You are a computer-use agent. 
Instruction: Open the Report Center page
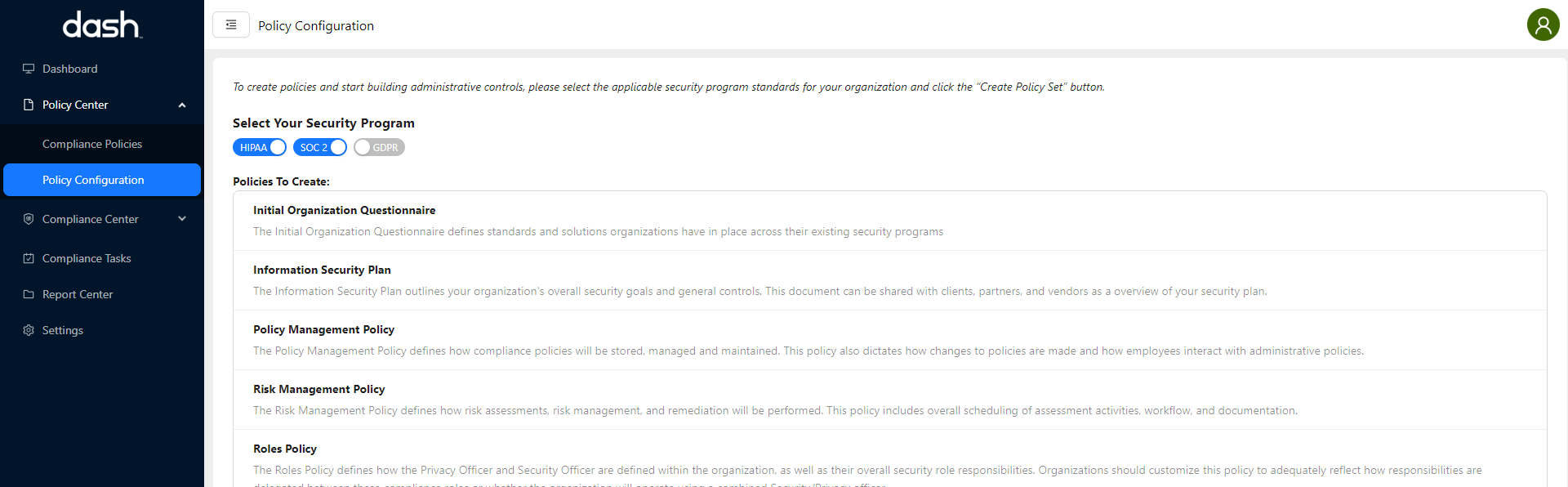pyautogui.click(x=78, y=294)
